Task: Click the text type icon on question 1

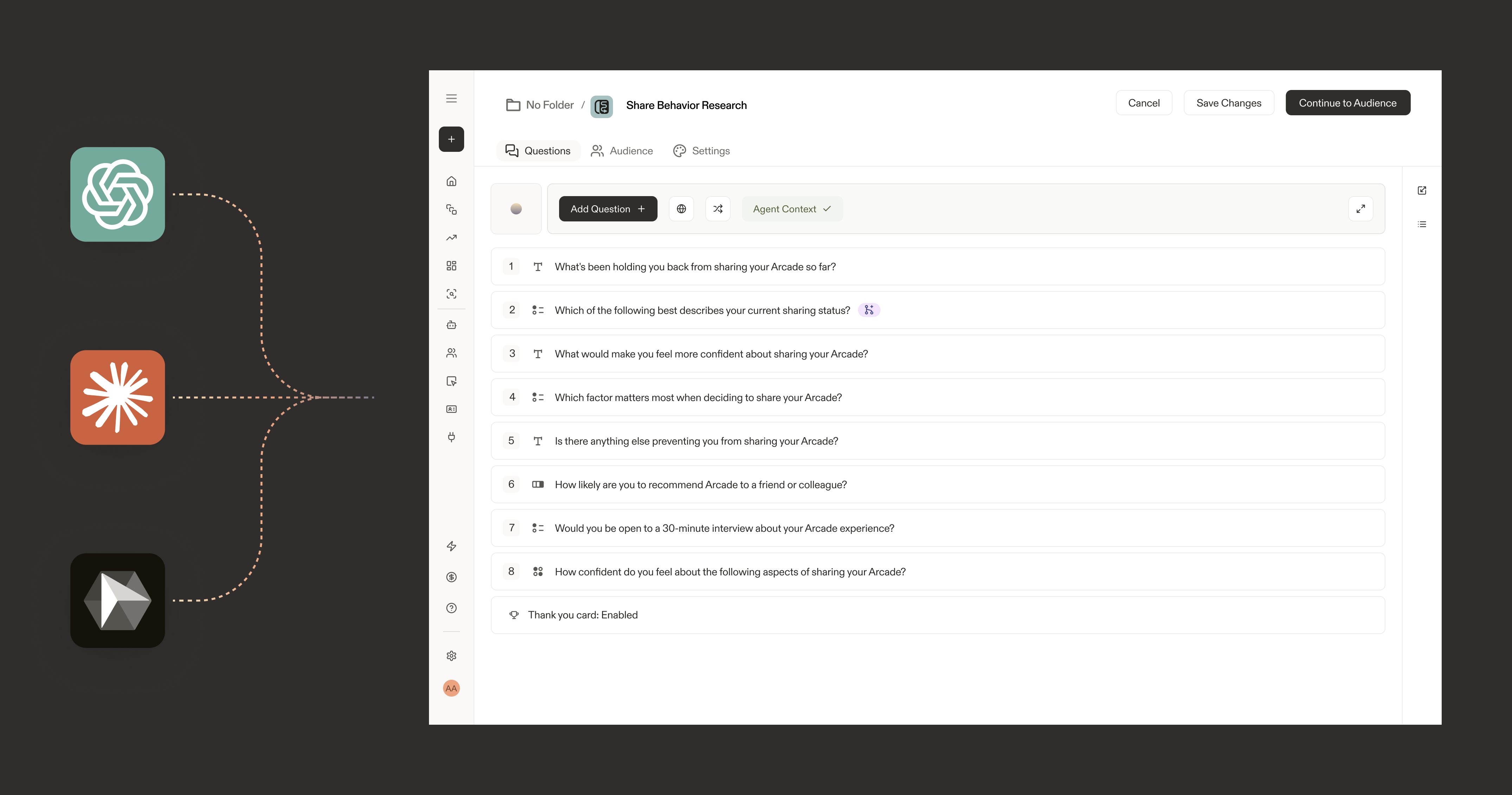Action: (x=538, y=266)
